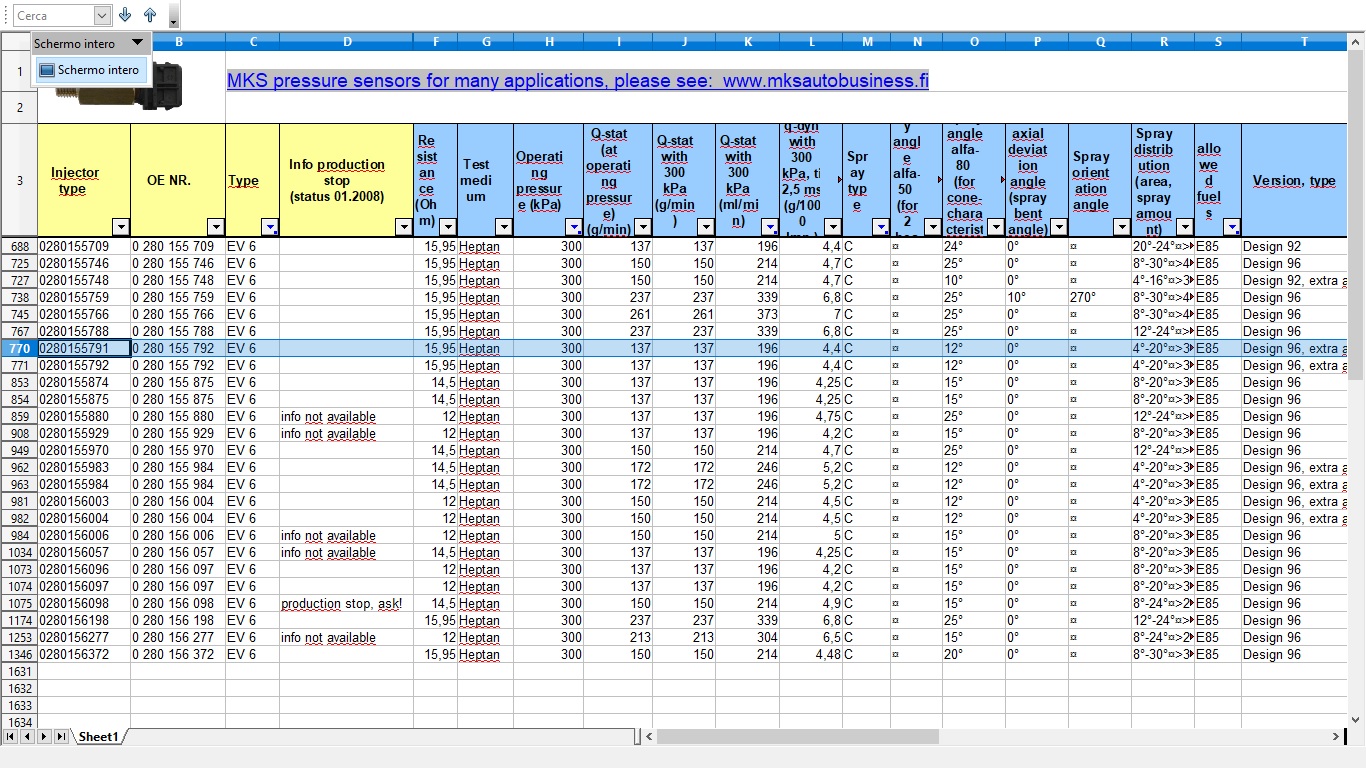
Task: Open the OE NR. filter dropdown
Action: click(215, 227)
